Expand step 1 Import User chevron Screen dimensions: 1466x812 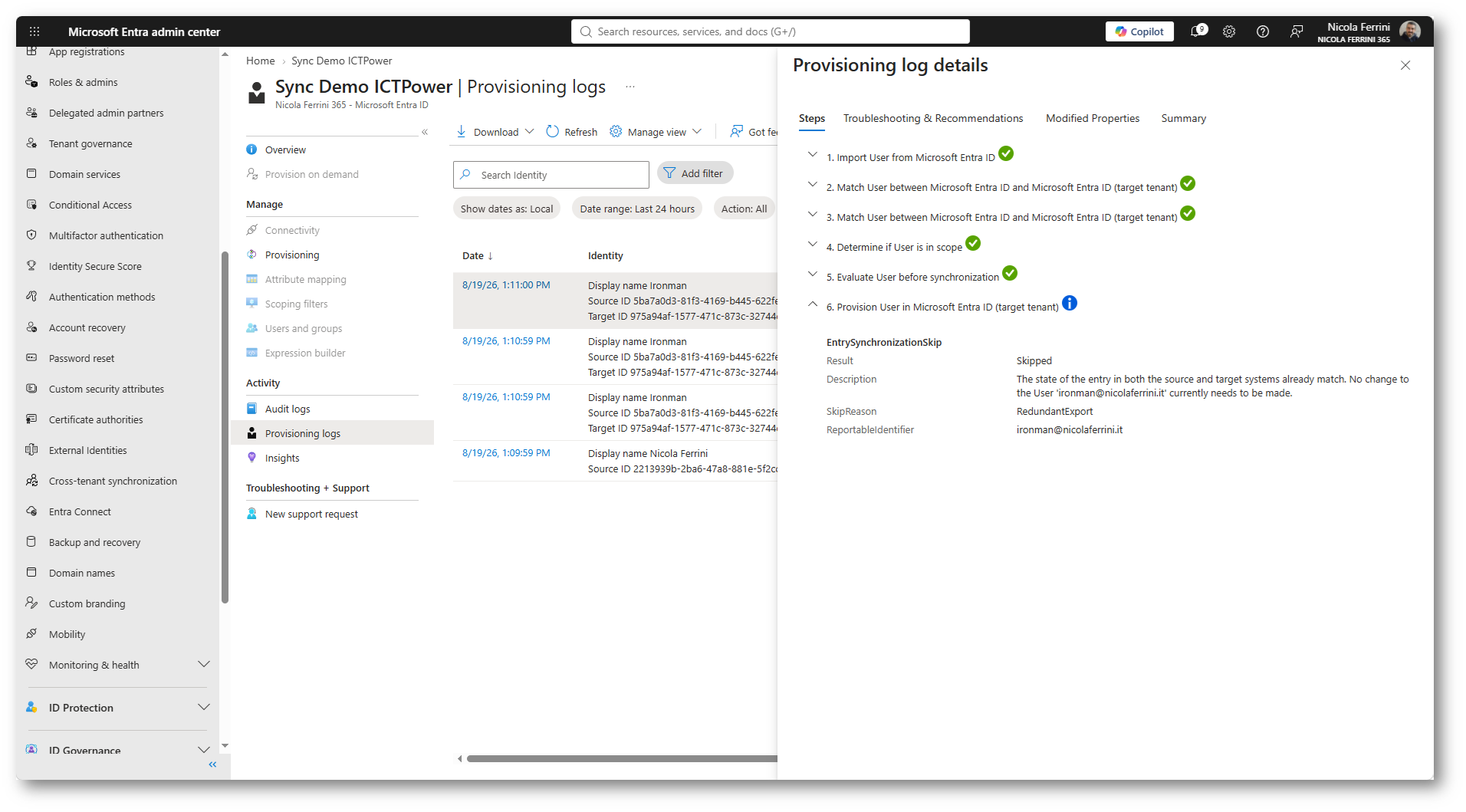point(813,154)
